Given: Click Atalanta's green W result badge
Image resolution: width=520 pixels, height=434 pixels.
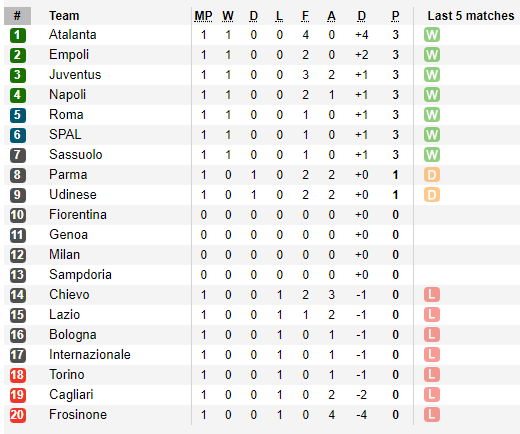Looking at the screenshot, I should [432, 35].
